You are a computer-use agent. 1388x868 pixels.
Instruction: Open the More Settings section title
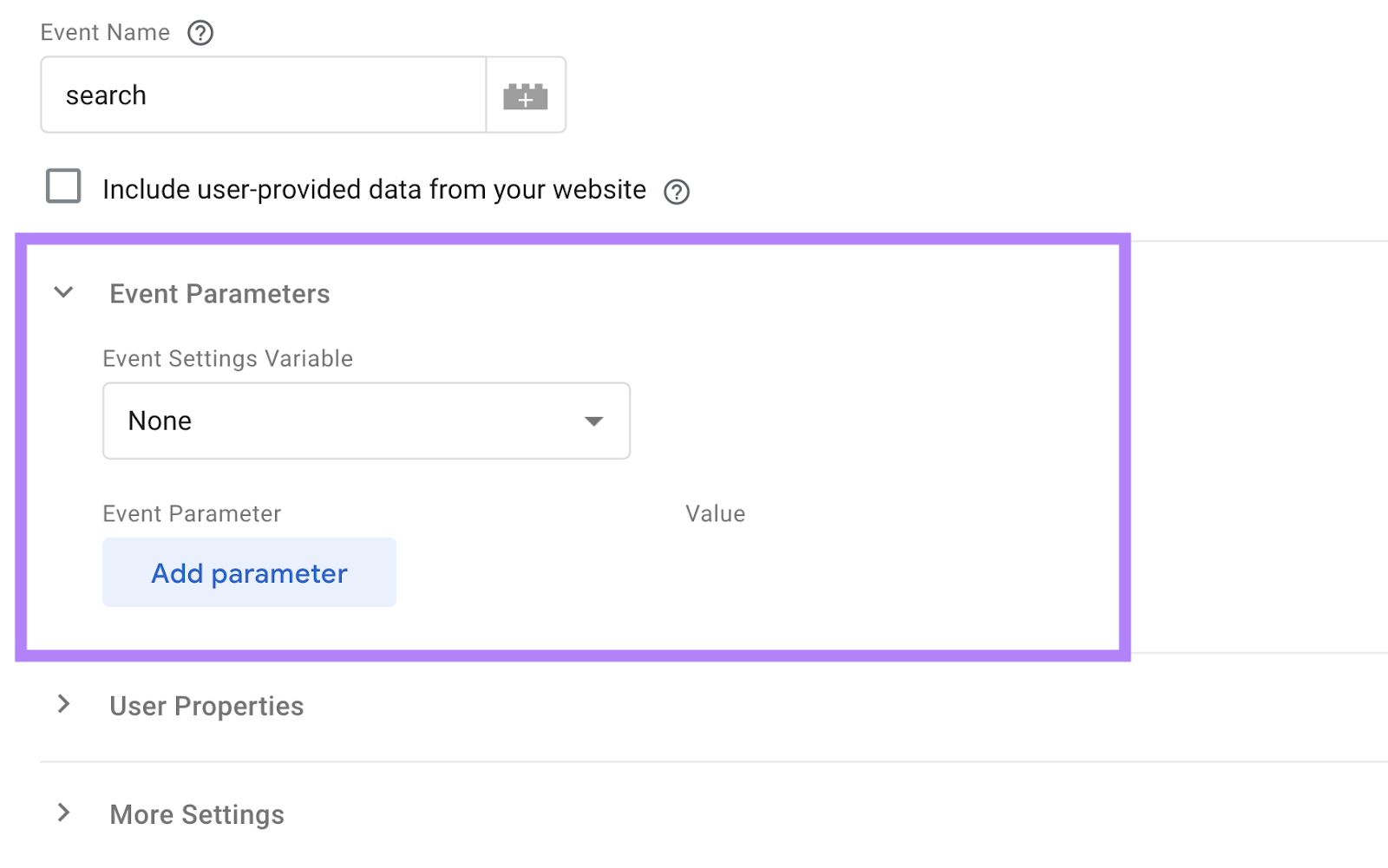click(197, 815)
